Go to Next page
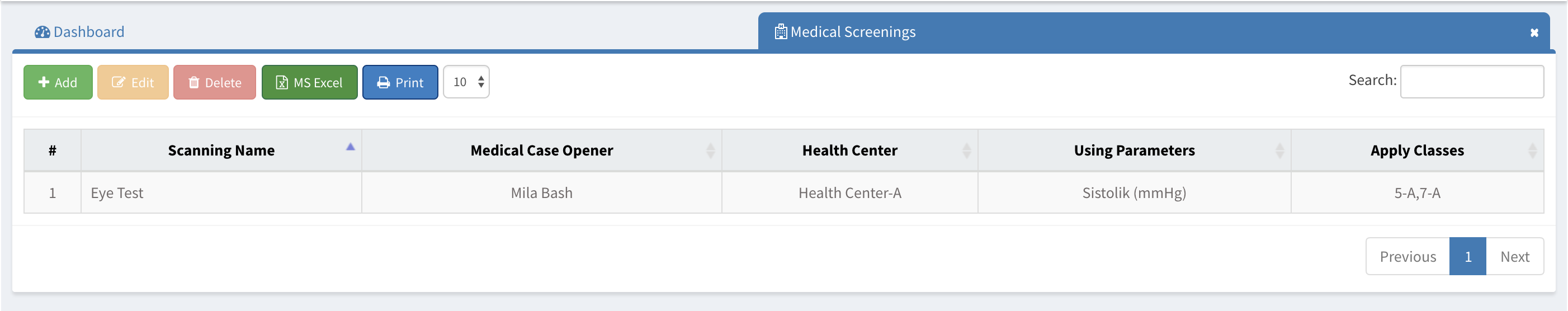 1514,256
